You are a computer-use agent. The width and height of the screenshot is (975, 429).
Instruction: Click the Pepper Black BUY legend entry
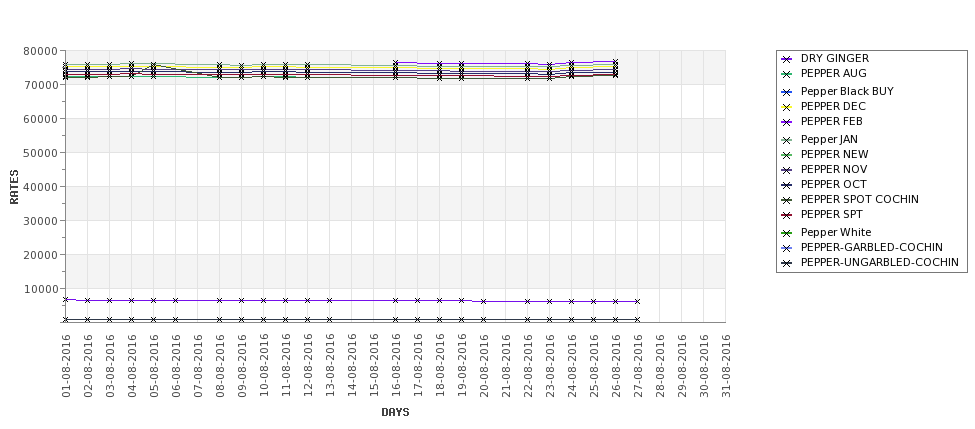(x=838, y=91)
